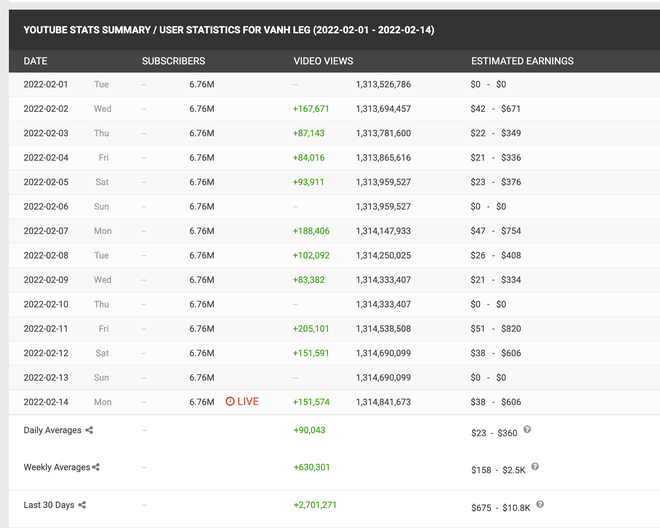
Task: Select date 2022-02-10
Action: tap(45, 304)
